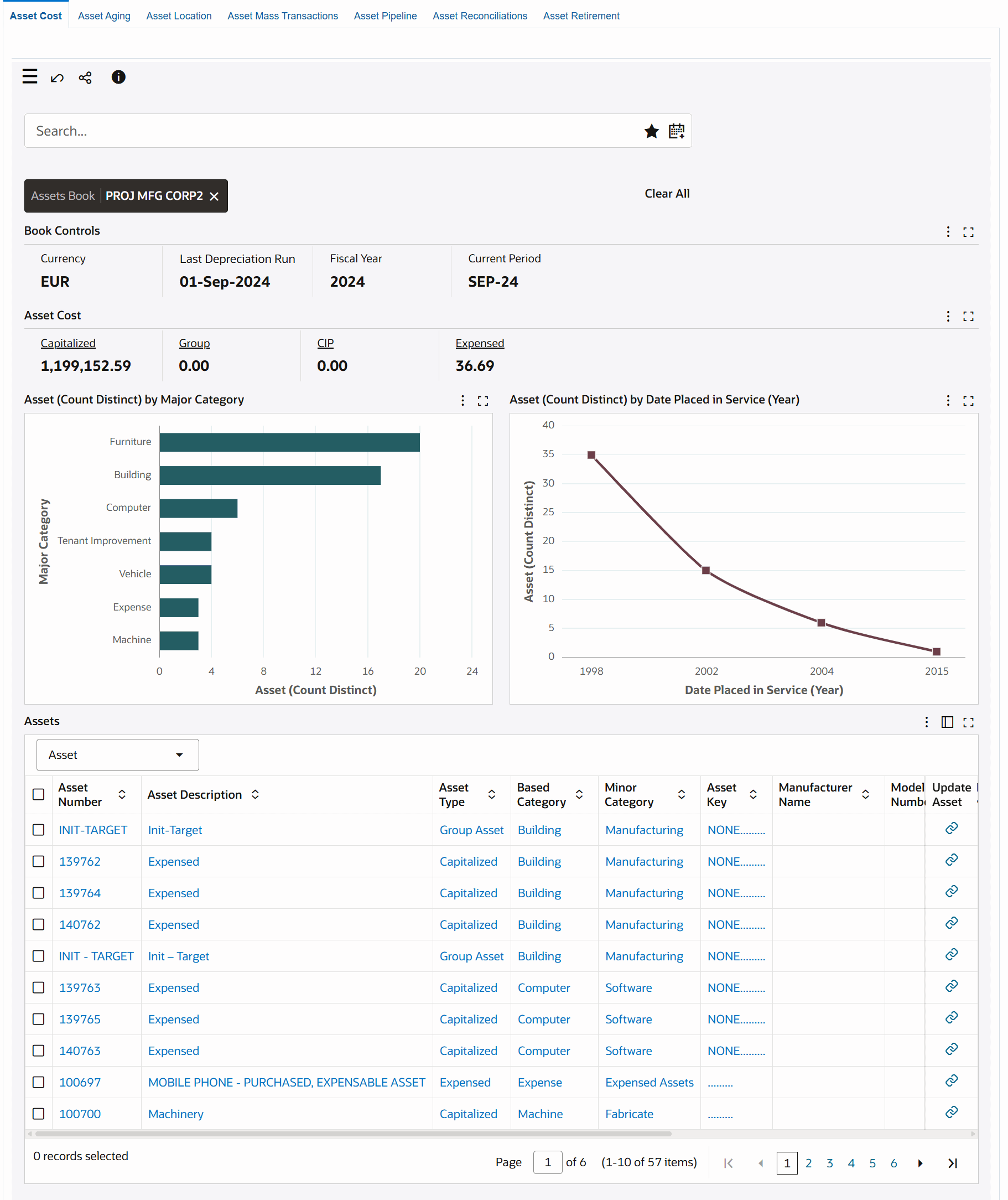Screen dimensions: 1008x1200
Task: Check the 100697 row checkbox
Action: pos(38,1082)
